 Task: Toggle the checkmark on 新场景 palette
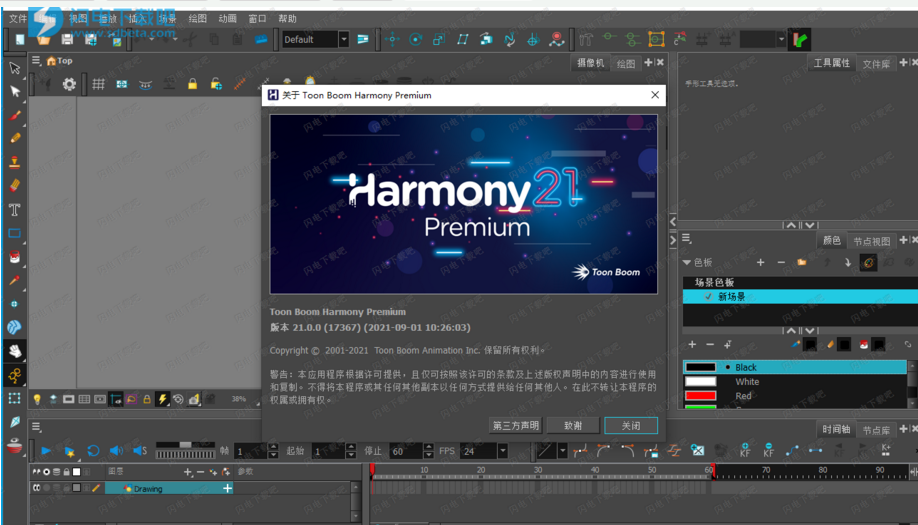[708, 297]
